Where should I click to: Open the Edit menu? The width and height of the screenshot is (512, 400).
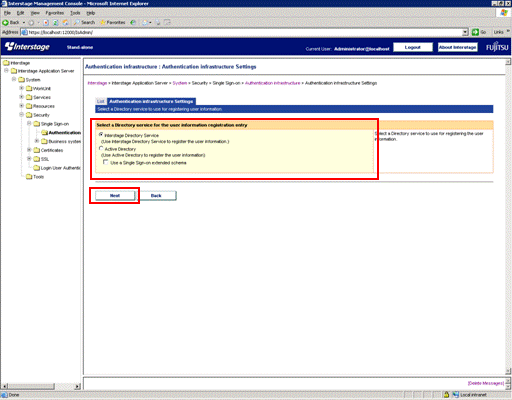(20, 13)
